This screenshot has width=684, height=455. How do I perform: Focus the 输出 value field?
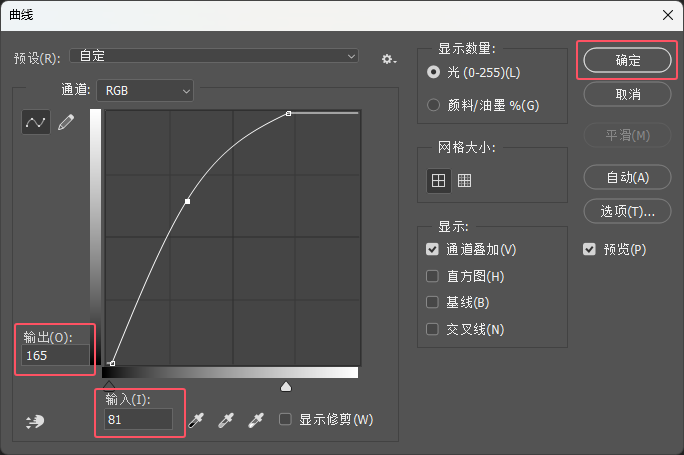point(55,356)
